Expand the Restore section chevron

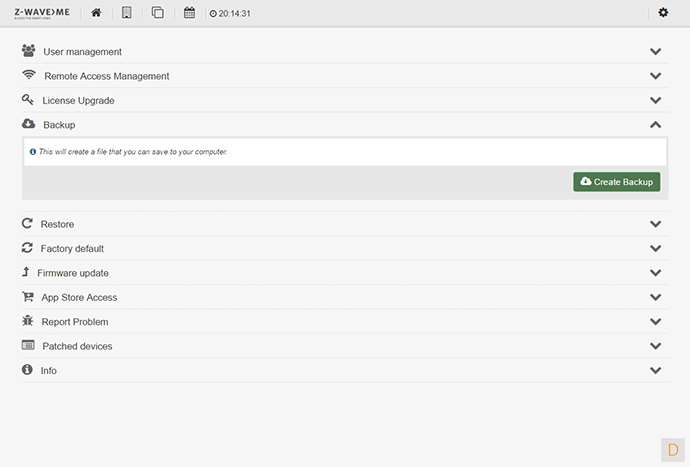pos(656,224)
